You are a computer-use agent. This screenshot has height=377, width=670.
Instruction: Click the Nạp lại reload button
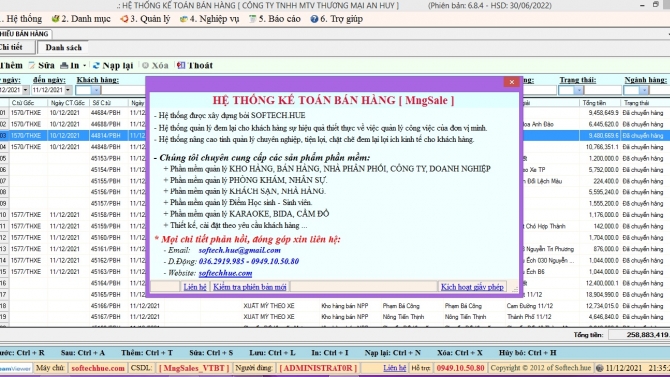(x=113, y=65)
